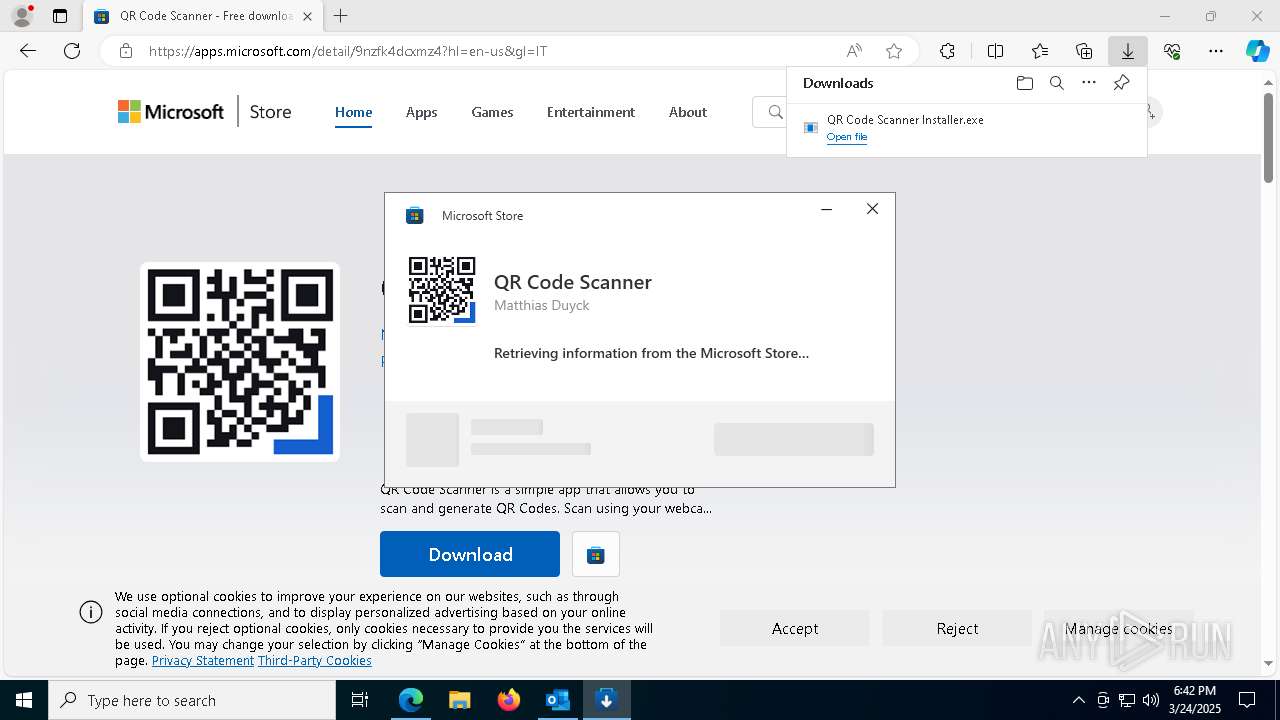1280x720 pixels.
Task: Open the volume control in tray
Action: point(1150,700)
